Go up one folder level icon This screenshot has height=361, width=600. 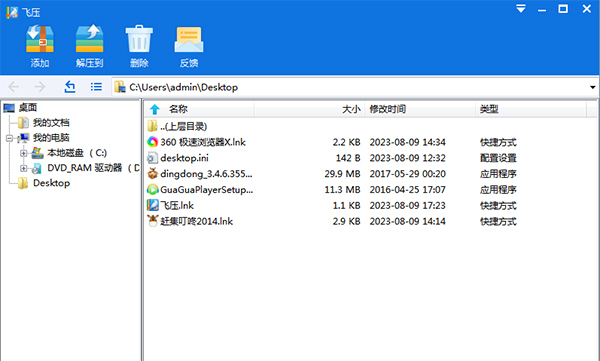click(x=70, y=87)
